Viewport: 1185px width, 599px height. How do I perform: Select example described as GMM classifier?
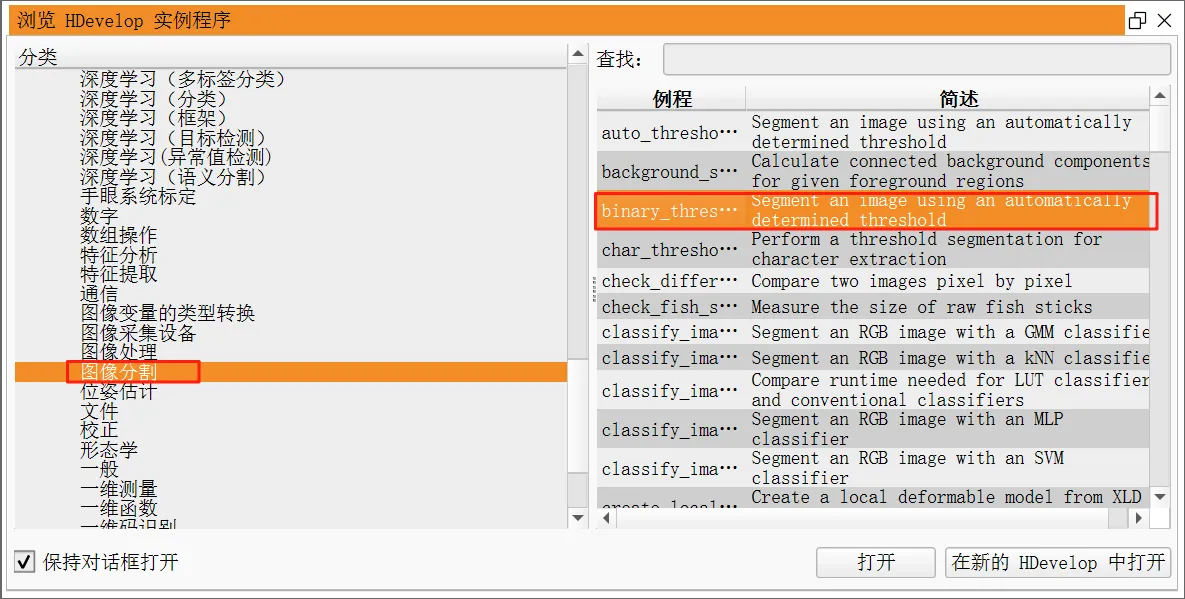[x=873, y=332]
